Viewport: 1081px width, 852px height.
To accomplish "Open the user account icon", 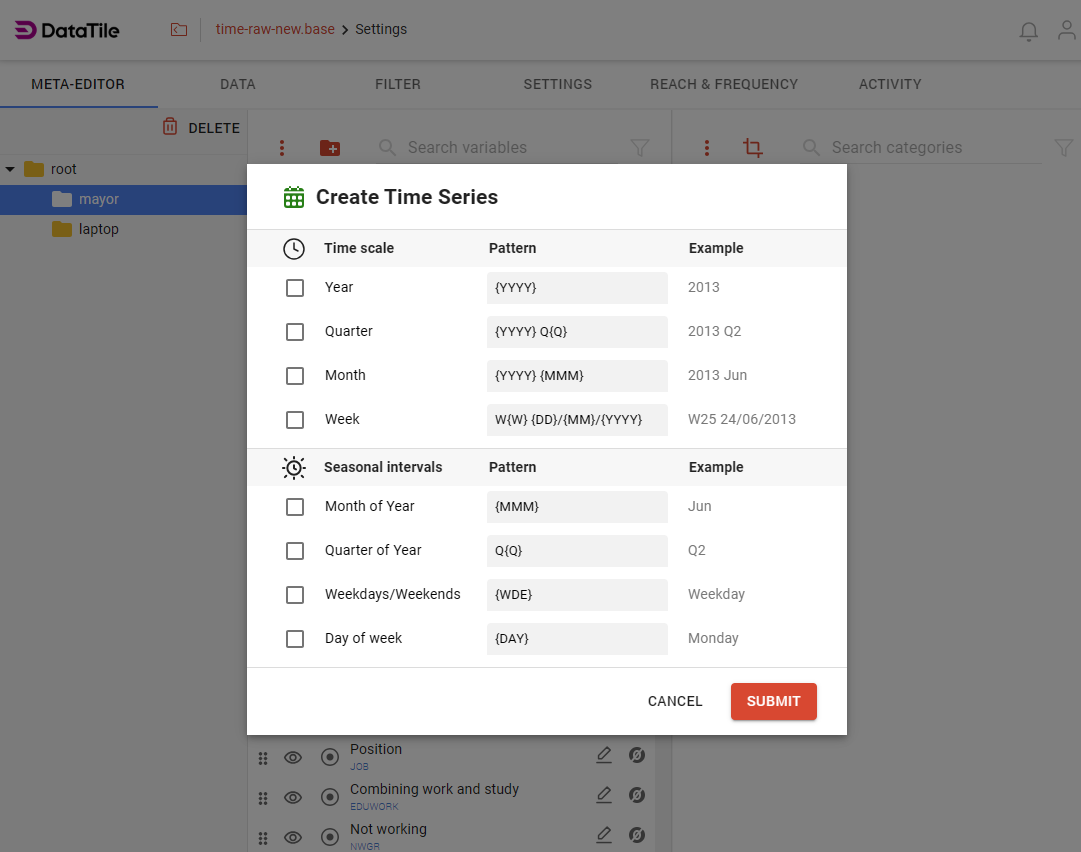I will point(1066,31).
